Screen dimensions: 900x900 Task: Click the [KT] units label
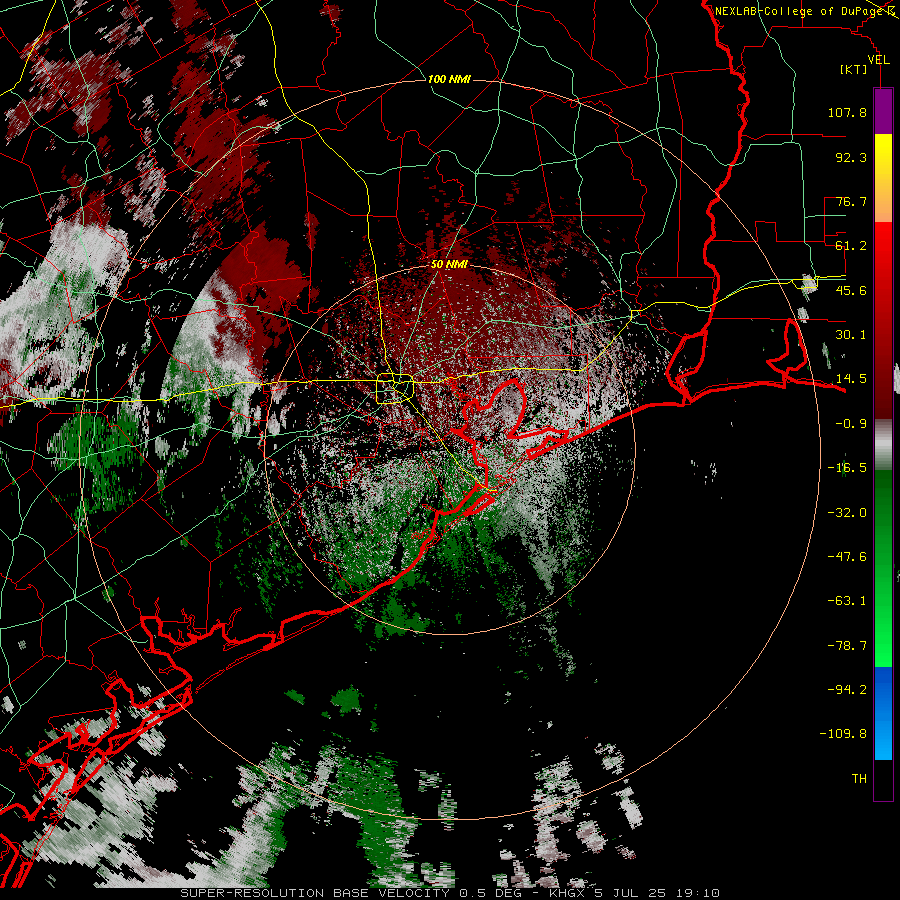click(854, 69)
